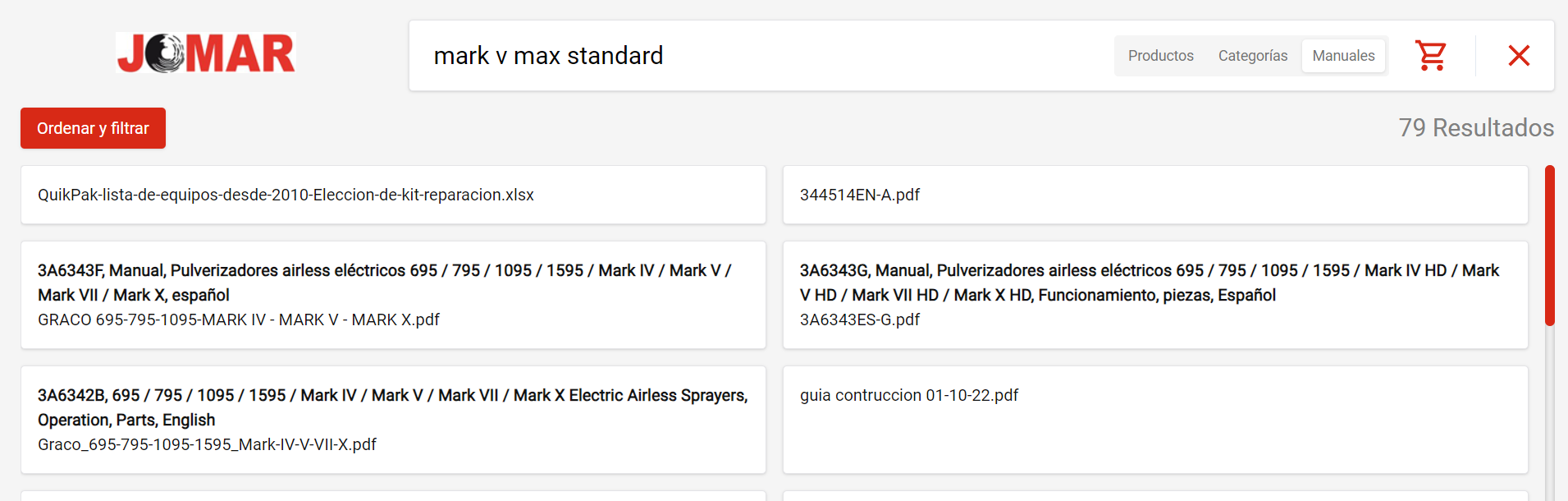This screenshot has width=1568, height=501.
Task: Open the shopping cart icon
Action: click(1431, 56)
